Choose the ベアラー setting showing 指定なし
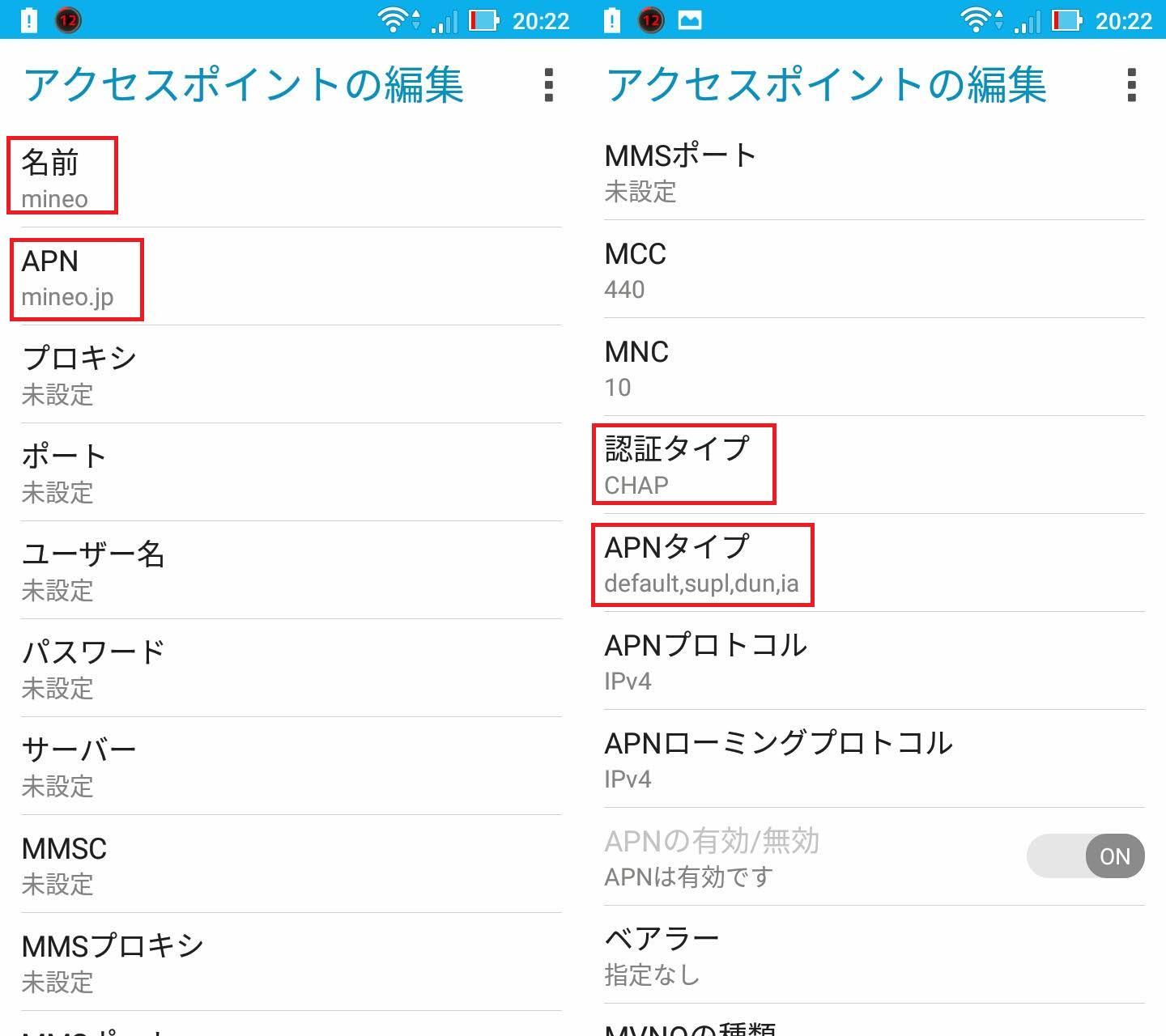Screen dimensions: 1166x1036 (x=874, y=955)
